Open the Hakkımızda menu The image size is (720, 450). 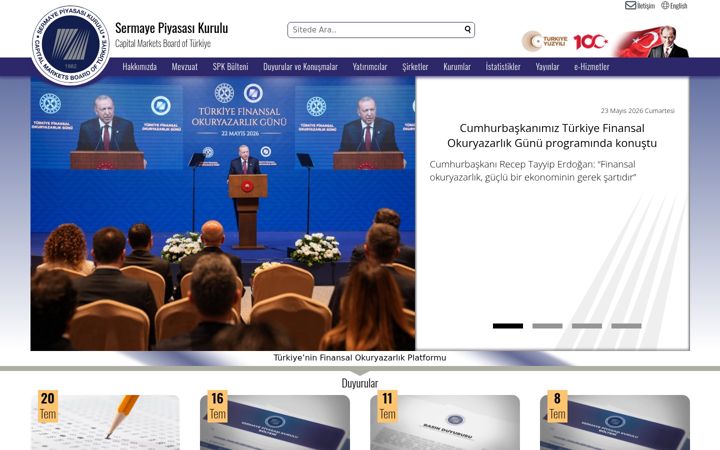pyautogui.click(x=140, y=67)
